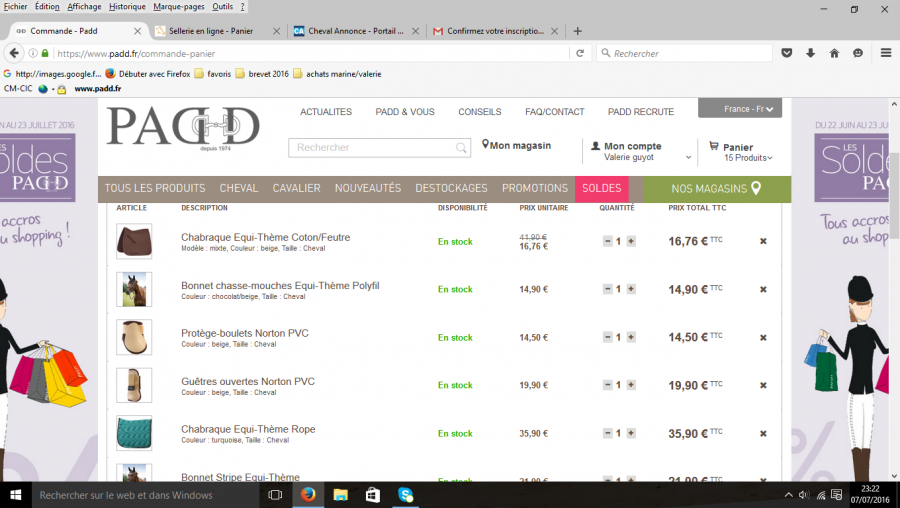The height and width of the screenshot is (508, 900).
Task: Decrease quantity of Chabraque Equi-Thème Rope
Action: (607, 433)
